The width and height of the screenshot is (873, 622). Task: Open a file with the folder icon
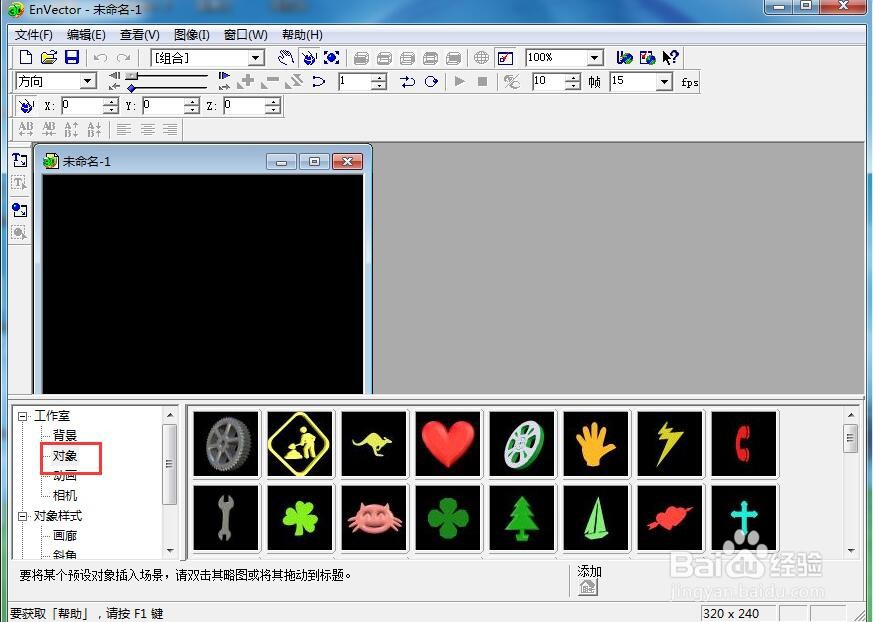pyautogui.click(x=49, y=57)
